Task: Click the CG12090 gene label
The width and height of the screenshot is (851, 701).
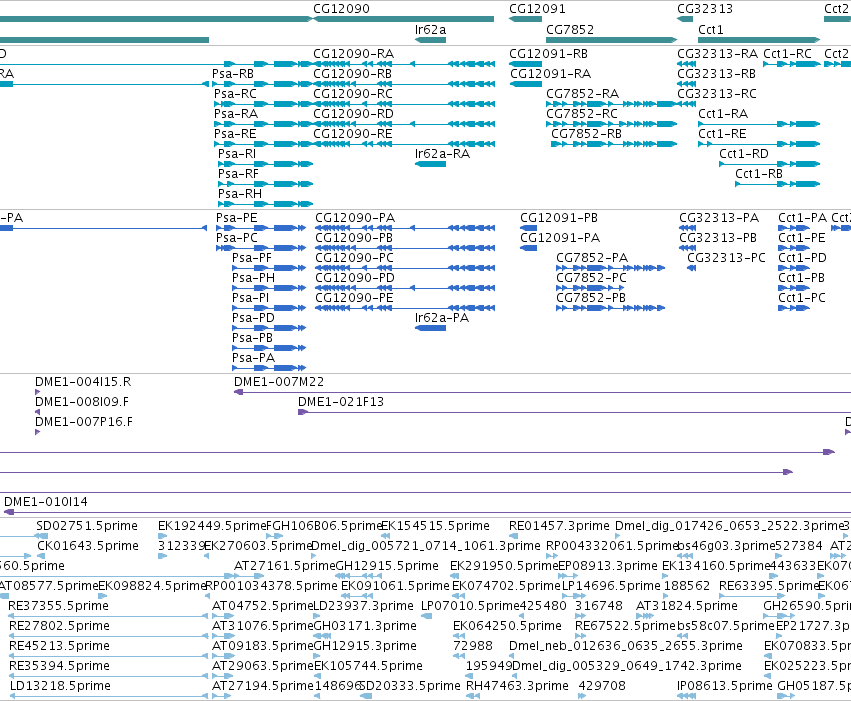Action: 341,9
